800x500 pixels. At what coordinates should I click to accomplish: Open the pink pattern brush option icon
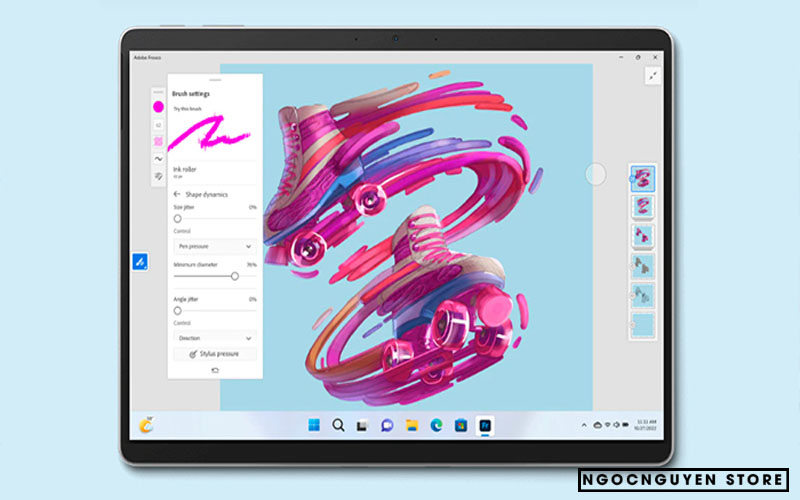tap(158, 141)
